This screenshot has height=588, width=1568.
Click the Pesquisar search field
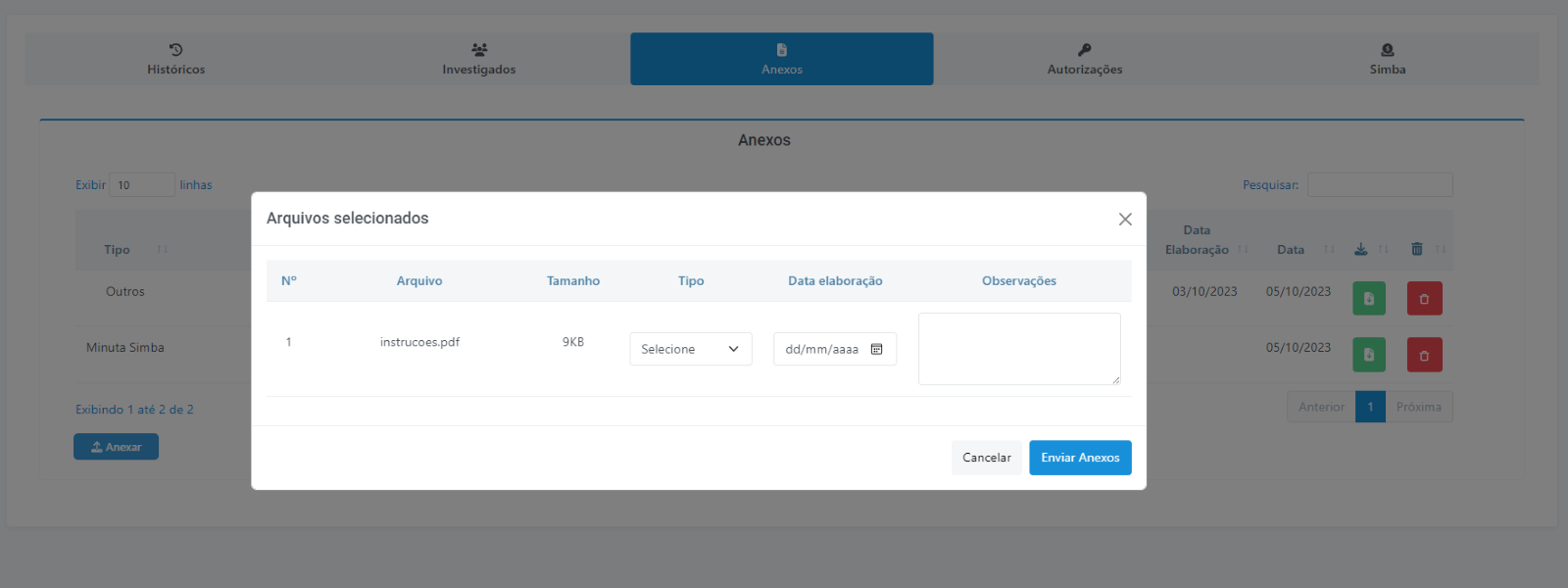[1380, 184]
